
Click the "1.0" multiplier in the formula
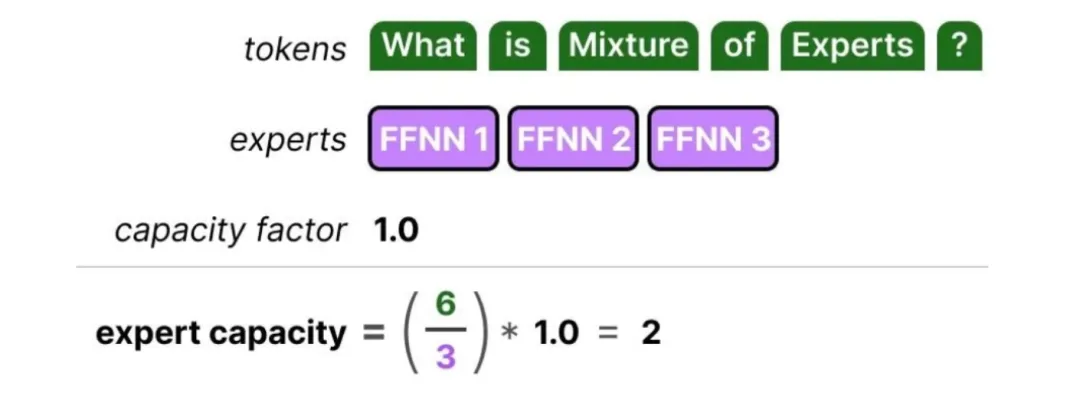(x=556, y=333)
